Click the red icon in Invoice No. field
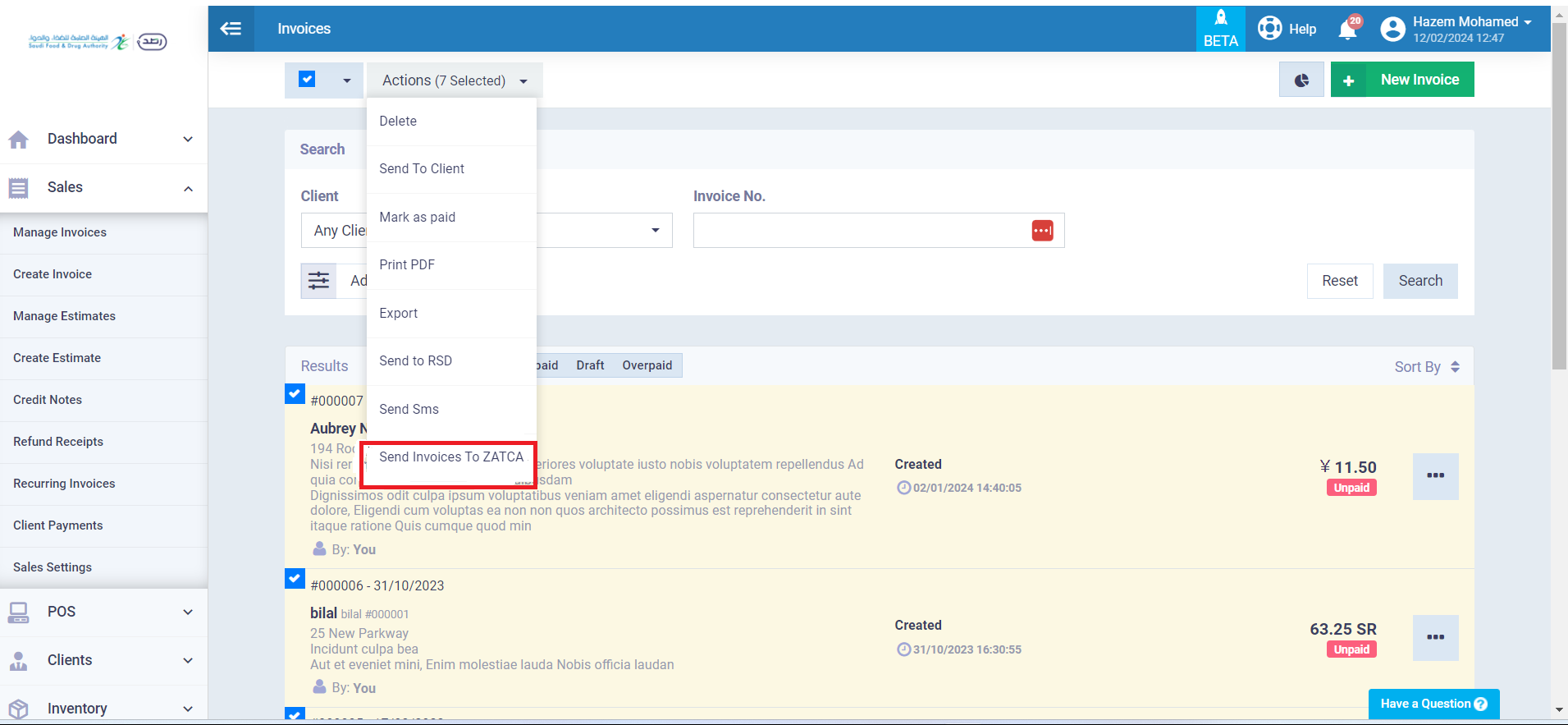Screen dimensions: 1568x725 (1042, 231)
